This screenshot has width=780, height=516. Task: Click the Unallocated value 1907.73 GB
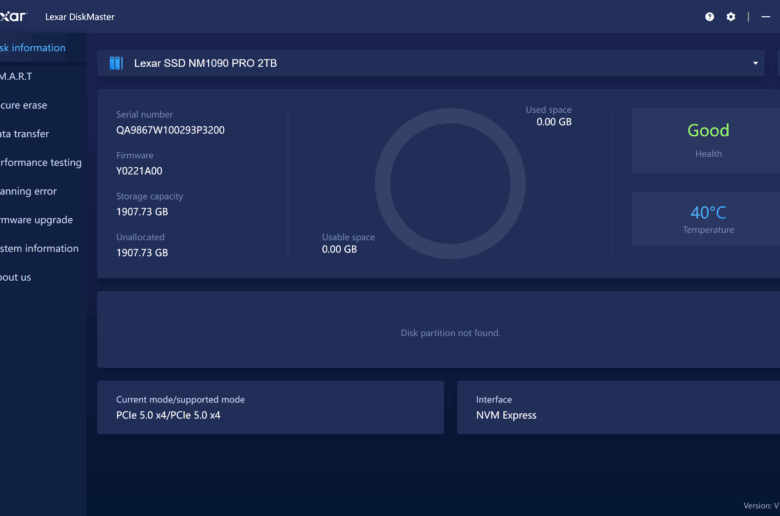click(x=142, y=253)
